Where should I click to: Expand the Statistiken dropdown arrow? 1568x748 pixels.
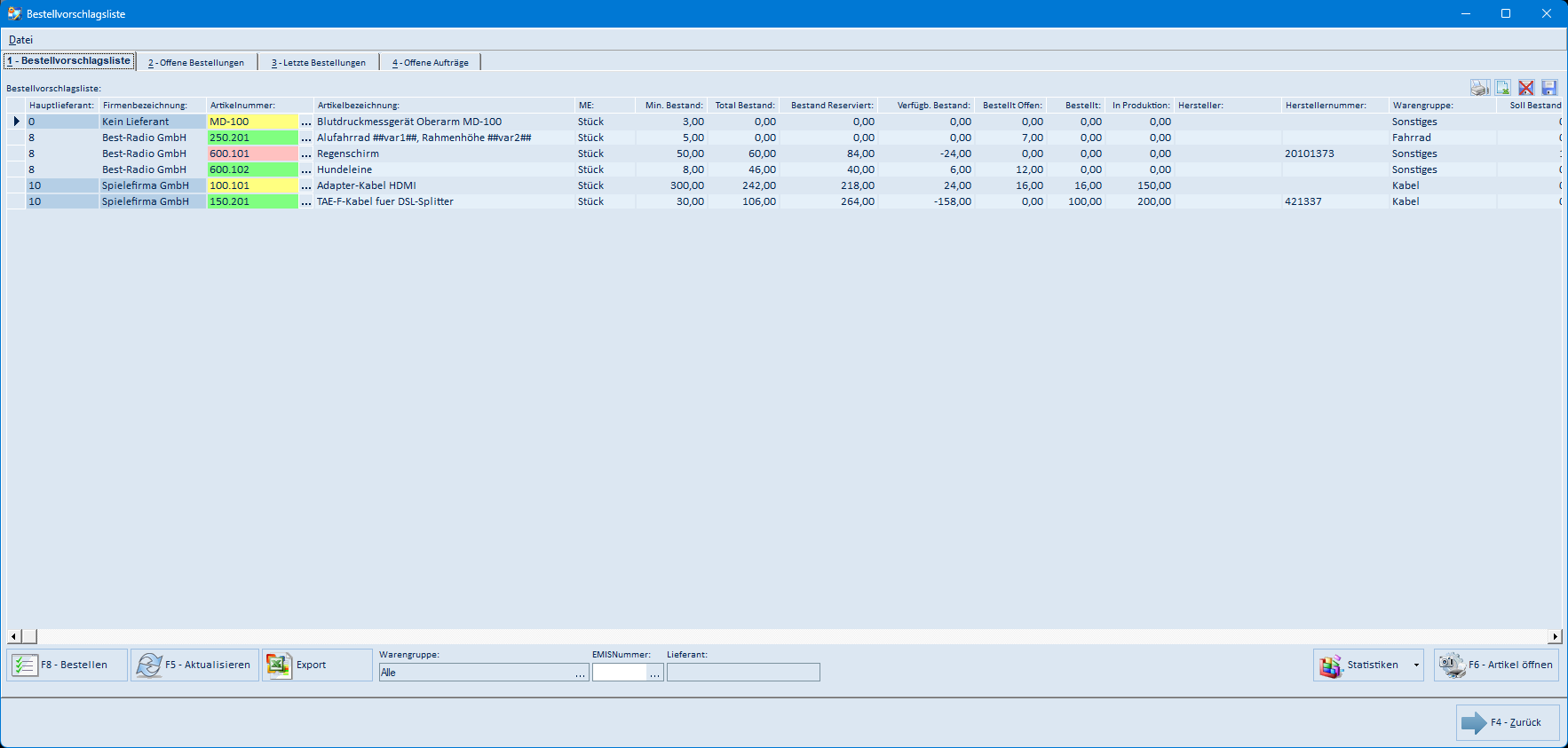(1416, 665)
